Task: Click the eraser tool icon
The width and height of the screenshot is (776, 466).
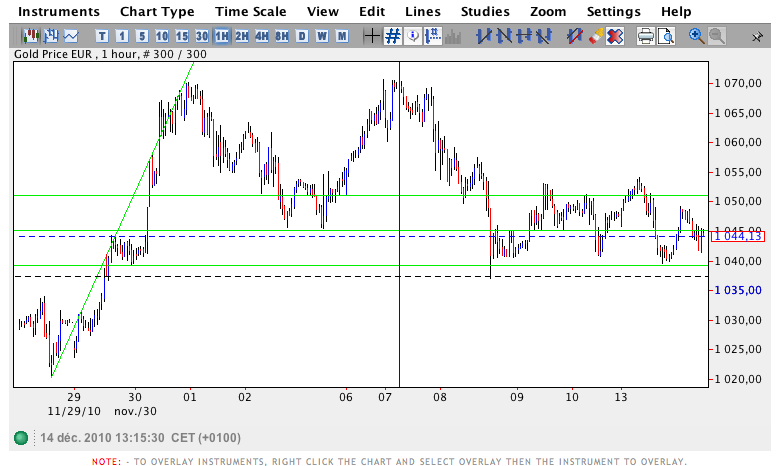Action: pyautogui.click(x=596, y=36)
